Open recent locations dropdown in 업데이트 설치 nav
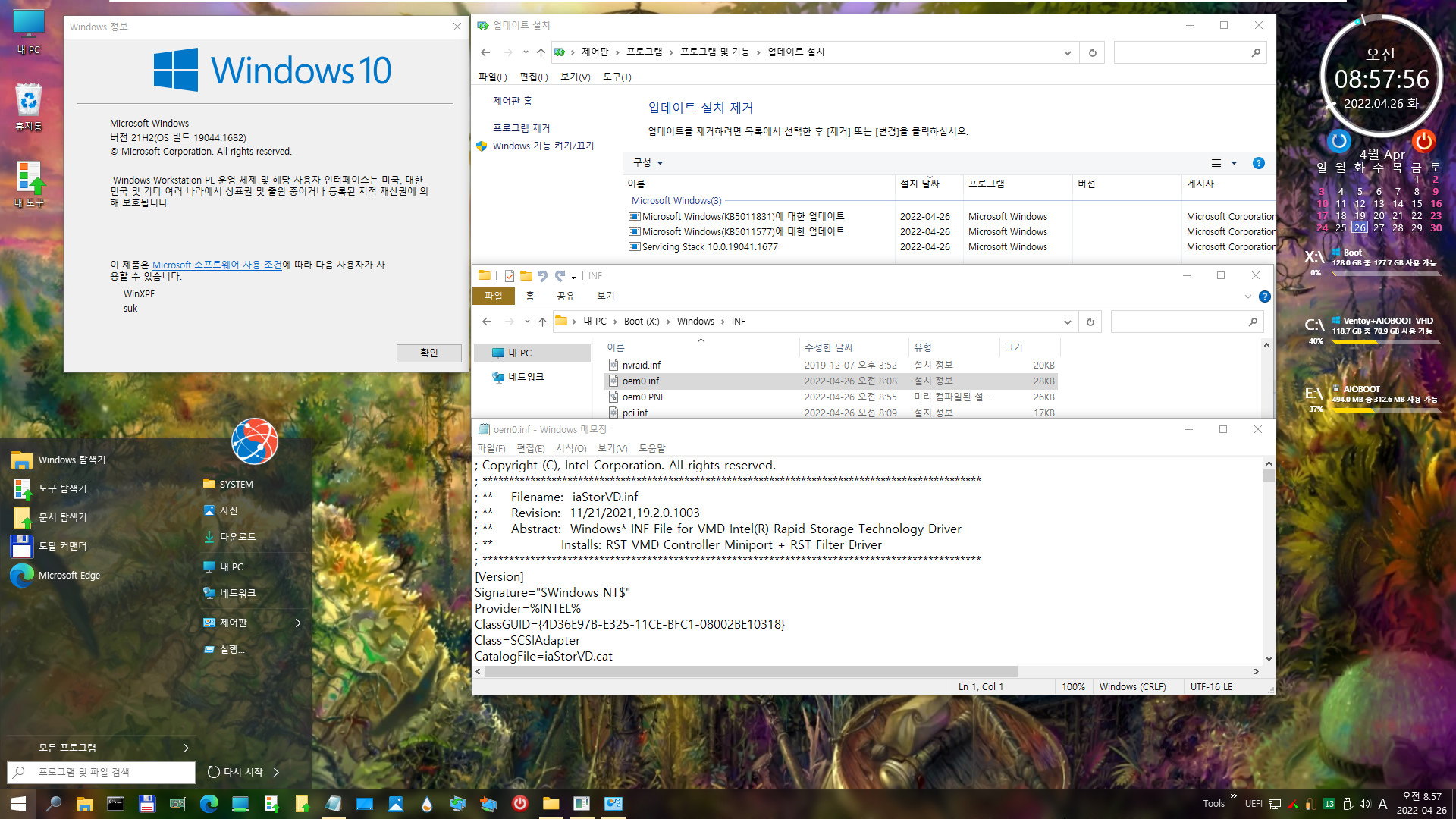The width and height of the screenshot is (1456, 819). click(526, 52)
